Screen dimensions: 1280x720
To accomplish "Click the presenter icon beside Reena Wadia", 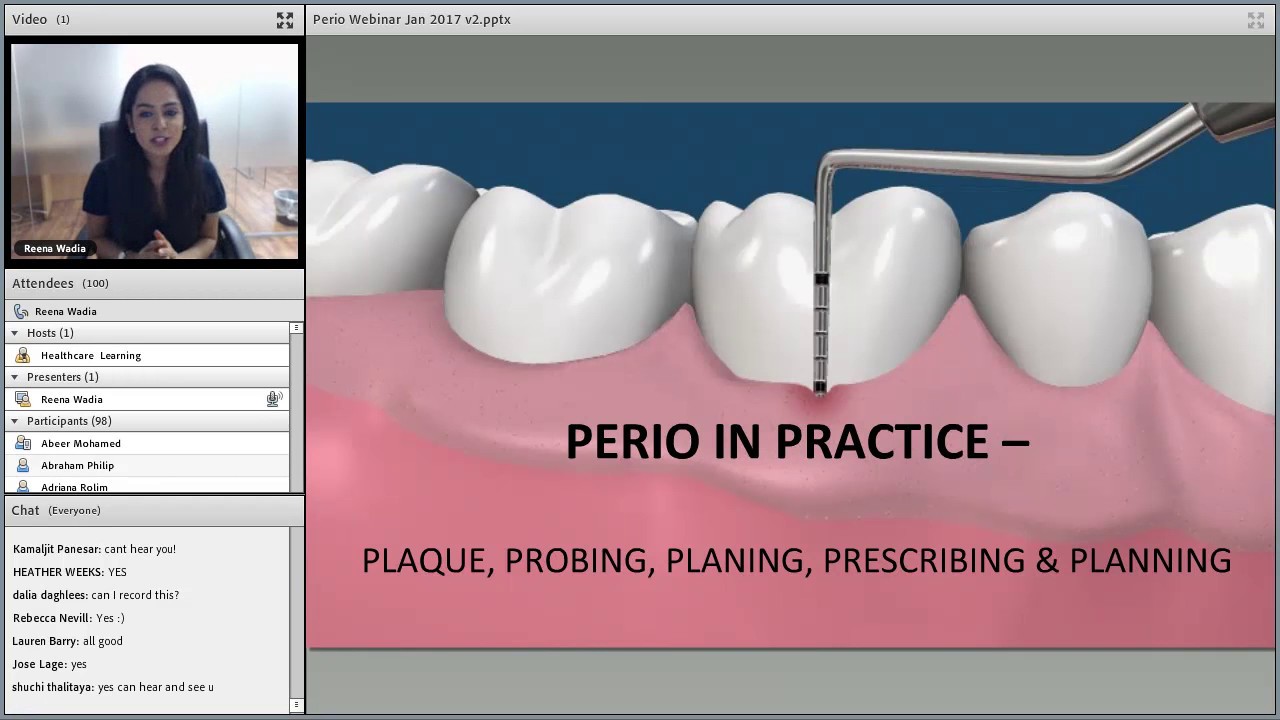I will tap(23, 399).
